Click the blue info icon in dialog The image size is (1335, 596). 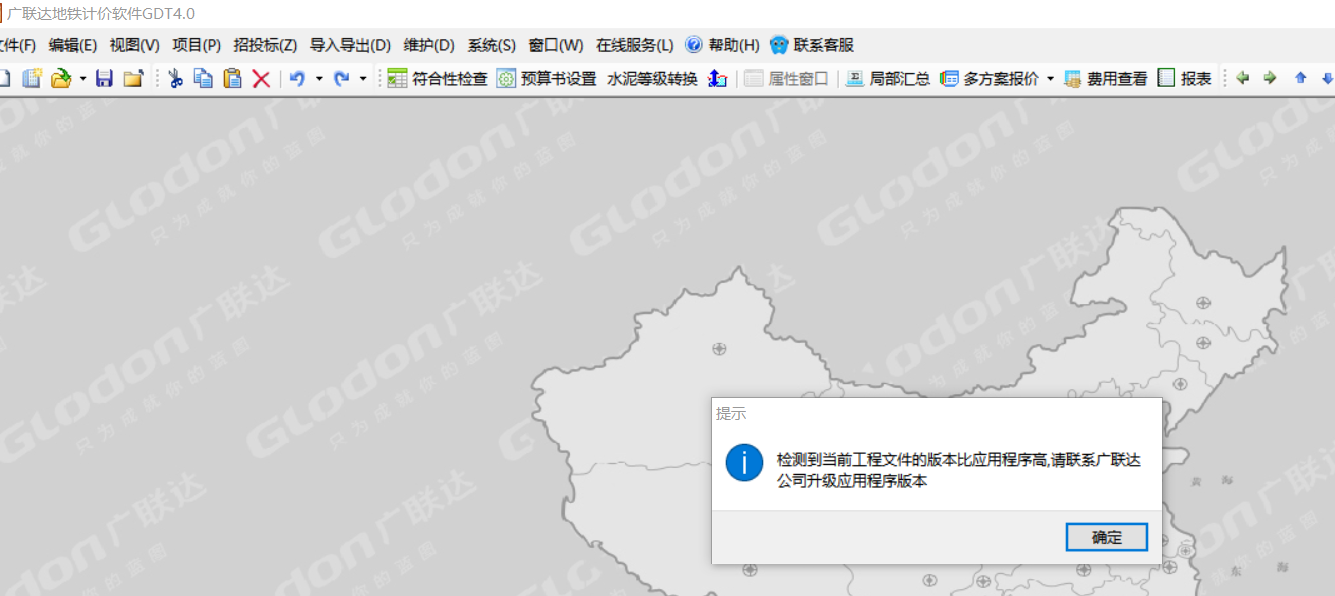[x=745, y=463]
